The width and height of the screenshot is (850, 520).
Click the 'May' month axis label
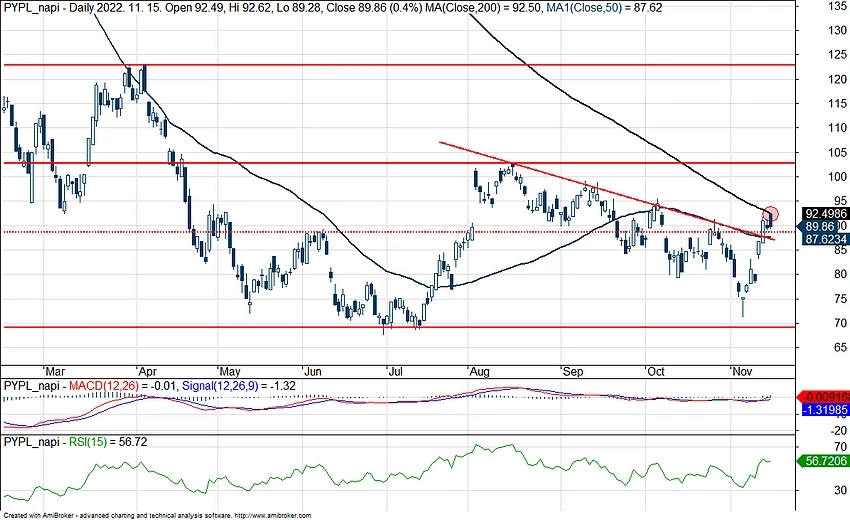(229, 371)
